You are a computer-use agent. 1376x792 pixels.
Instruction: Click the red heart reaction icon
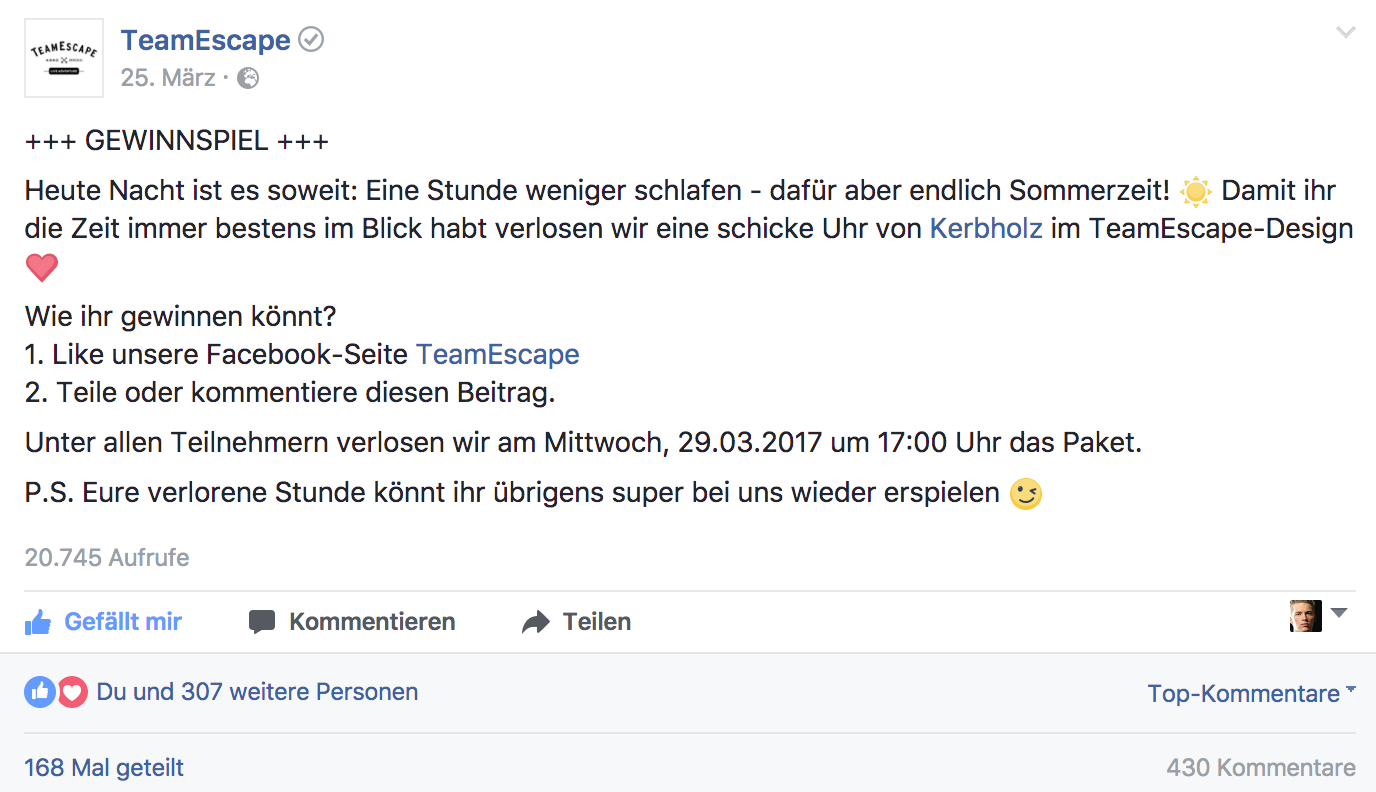pyautogui.click(x=72, y=692)
